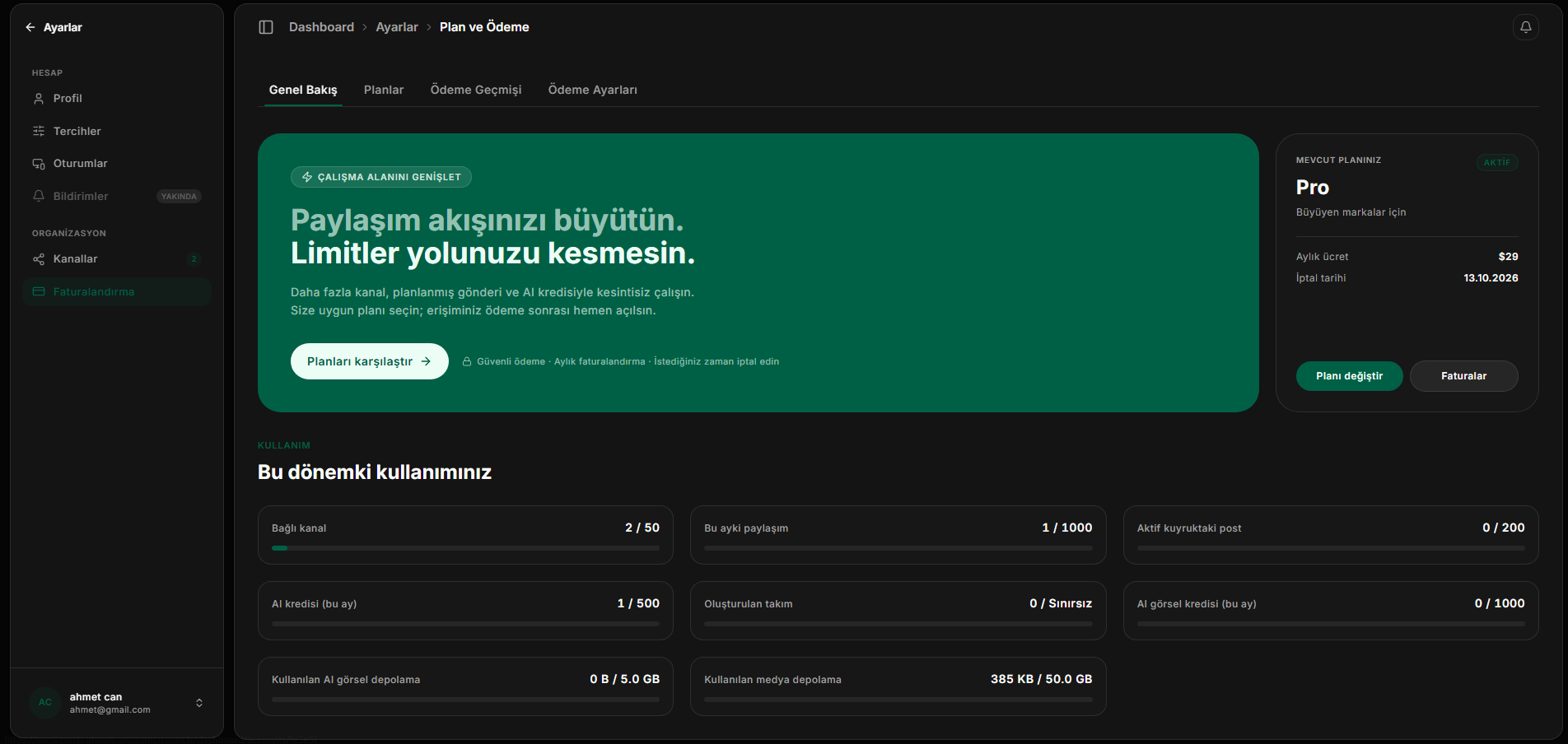The width and height of the screenshot is (1568, 744).
Task: Click the Faturalandırma card icon
Action: click(39, 292)
